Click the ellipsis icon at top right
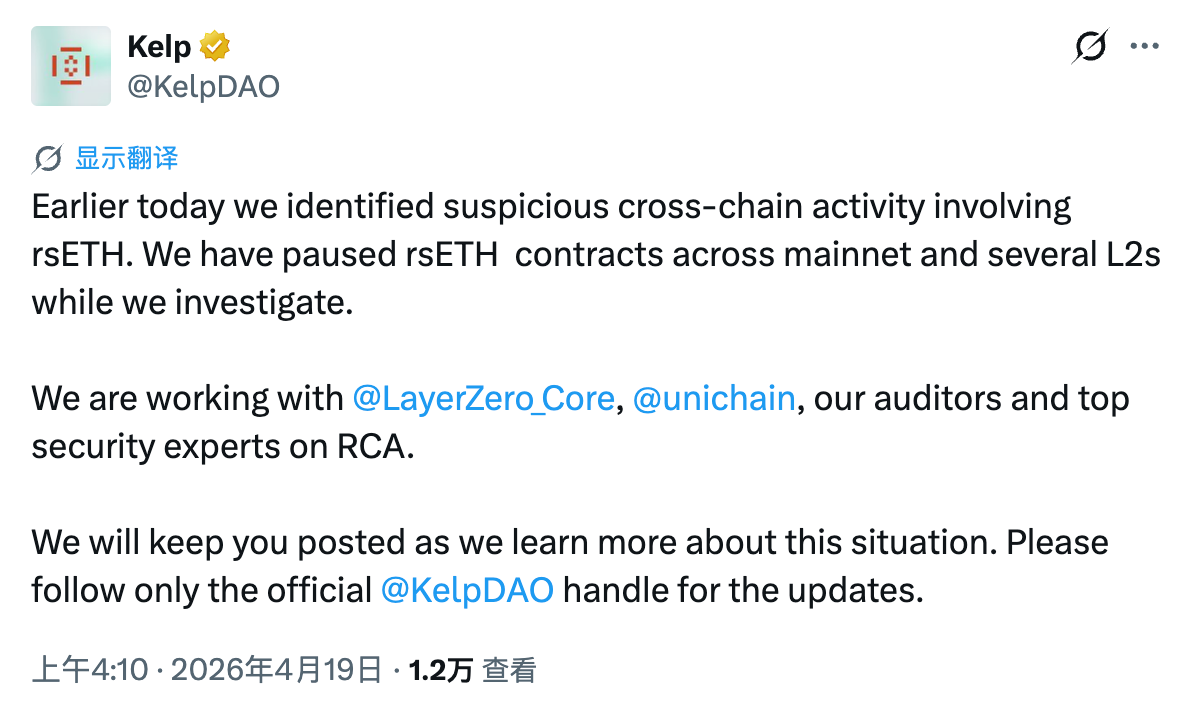Image resolution: width=1178 pixels, height=708 pixels. pyautogui.click(x=1146, y=46)
